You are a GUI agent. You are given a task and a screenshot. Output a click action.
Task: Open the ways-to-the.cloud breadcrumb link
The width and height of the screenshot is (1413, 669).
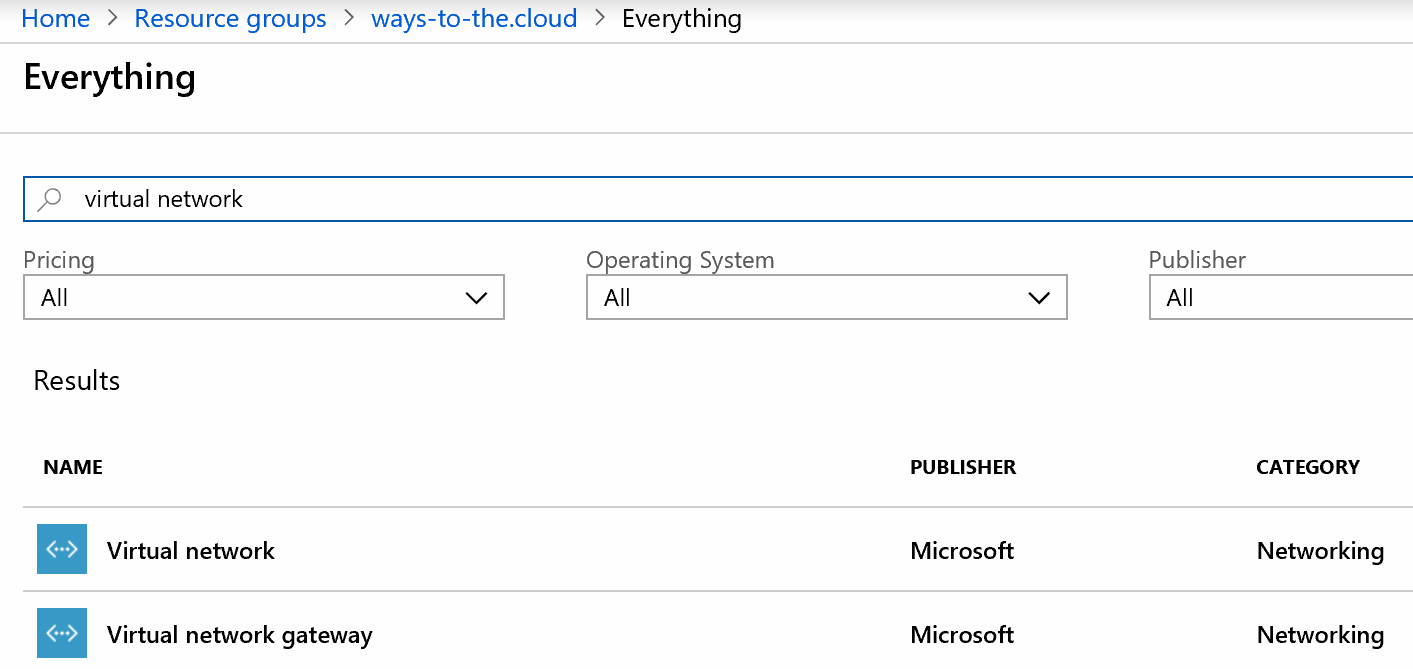click(x=474, y=19)
